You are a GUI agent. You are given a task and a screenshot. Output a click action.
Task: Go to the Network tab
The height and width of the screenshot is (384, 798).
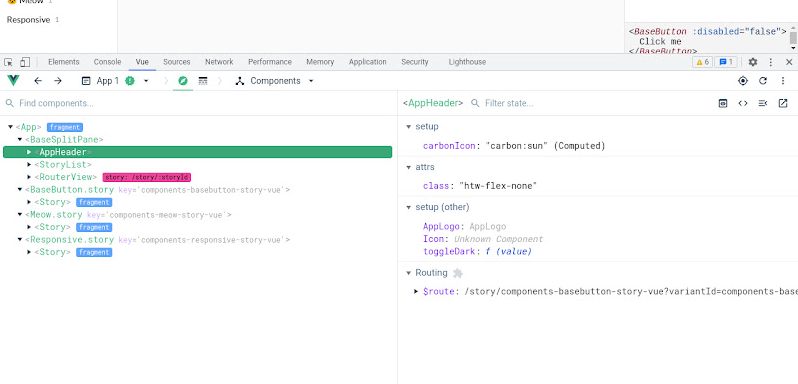click(x=219, y=62)
